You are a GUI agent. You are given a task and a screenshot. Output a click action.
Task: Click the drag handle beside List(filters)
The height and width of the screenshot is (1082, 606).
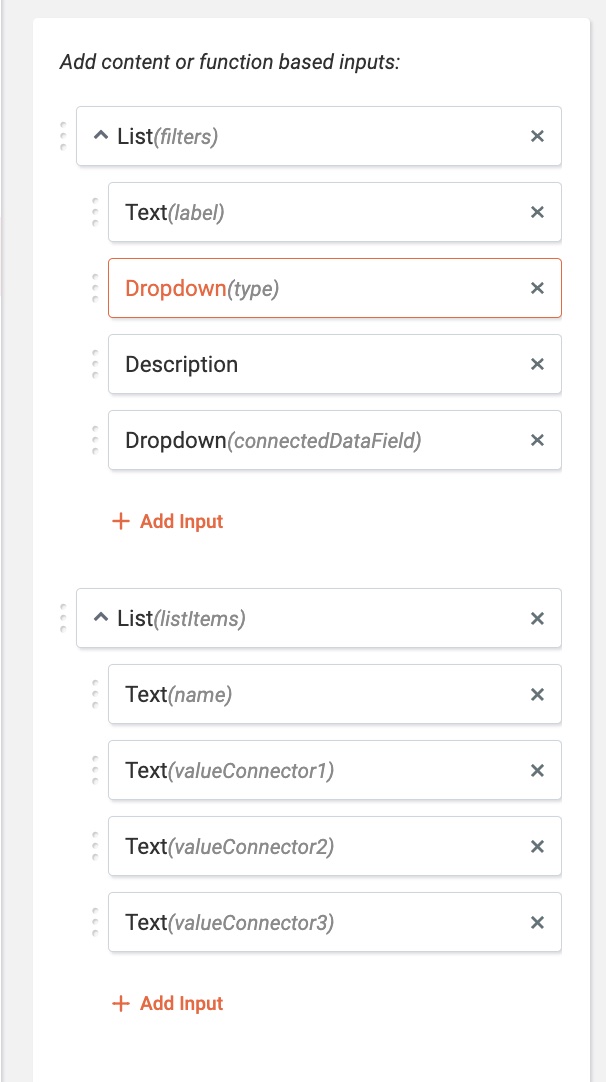65,136
